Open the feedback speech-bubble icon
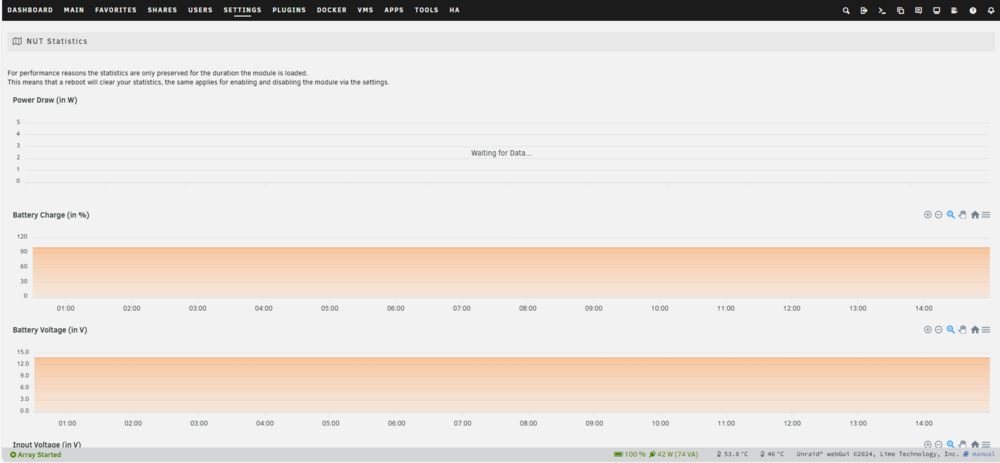 coord(918,10)
